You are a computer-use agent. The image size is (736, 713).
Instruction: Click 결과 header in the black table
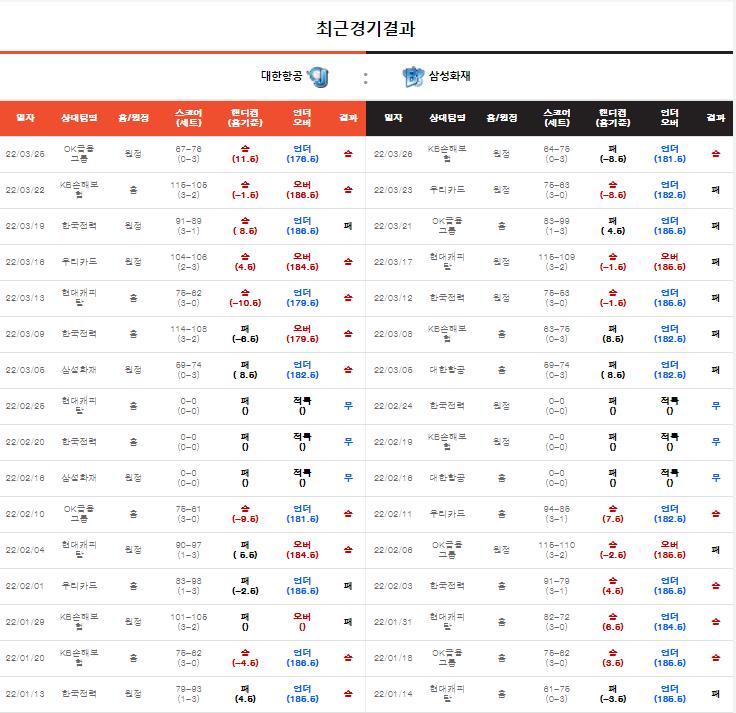point(716,118)
